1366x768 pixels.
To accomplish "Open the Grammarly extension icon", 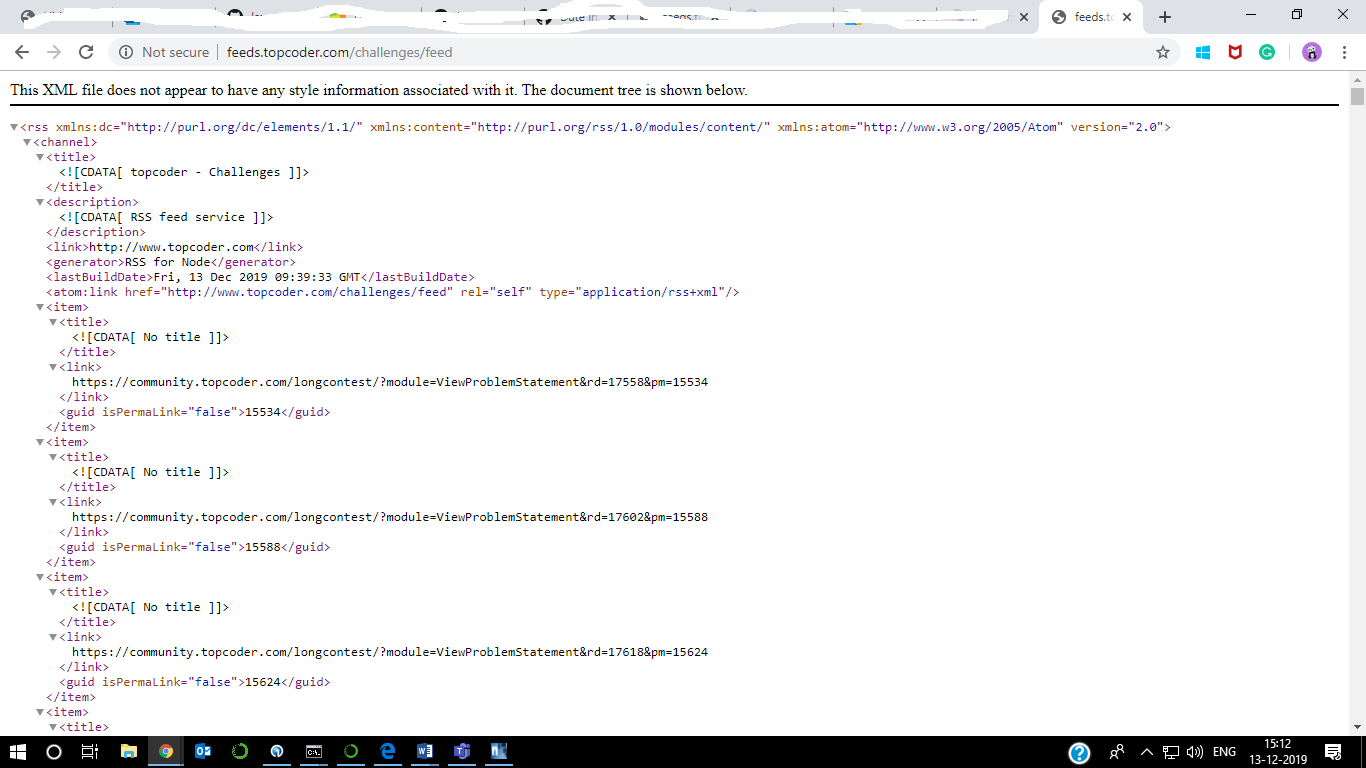I will pyautogui.click(x=1267, y=52).
